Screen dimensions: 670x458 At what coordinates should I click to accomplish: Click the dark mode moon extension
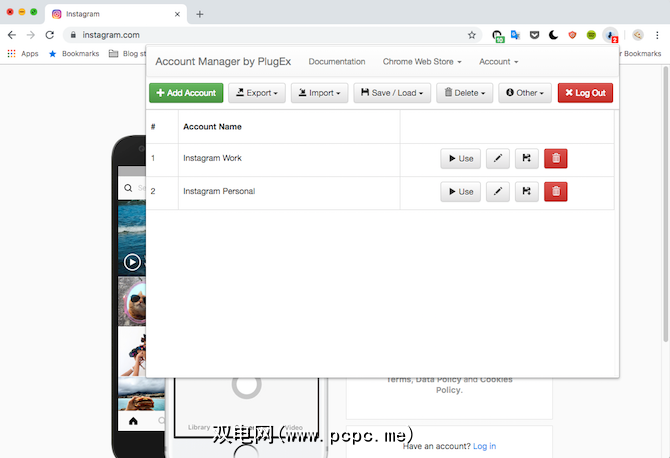coord(553,35)
